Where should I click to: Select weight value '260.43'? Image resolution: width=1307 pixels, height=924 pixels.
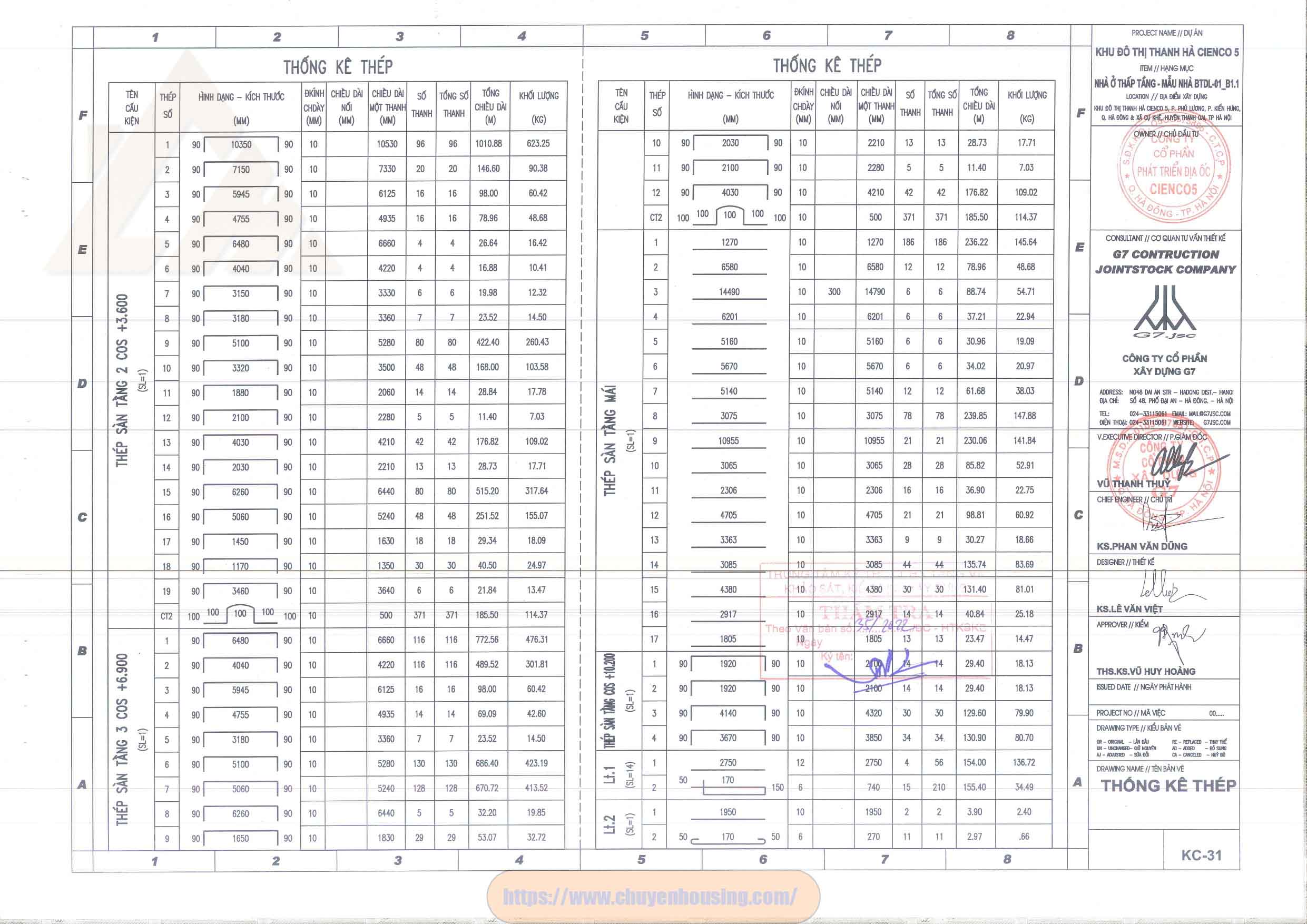[x=537, y=342]
